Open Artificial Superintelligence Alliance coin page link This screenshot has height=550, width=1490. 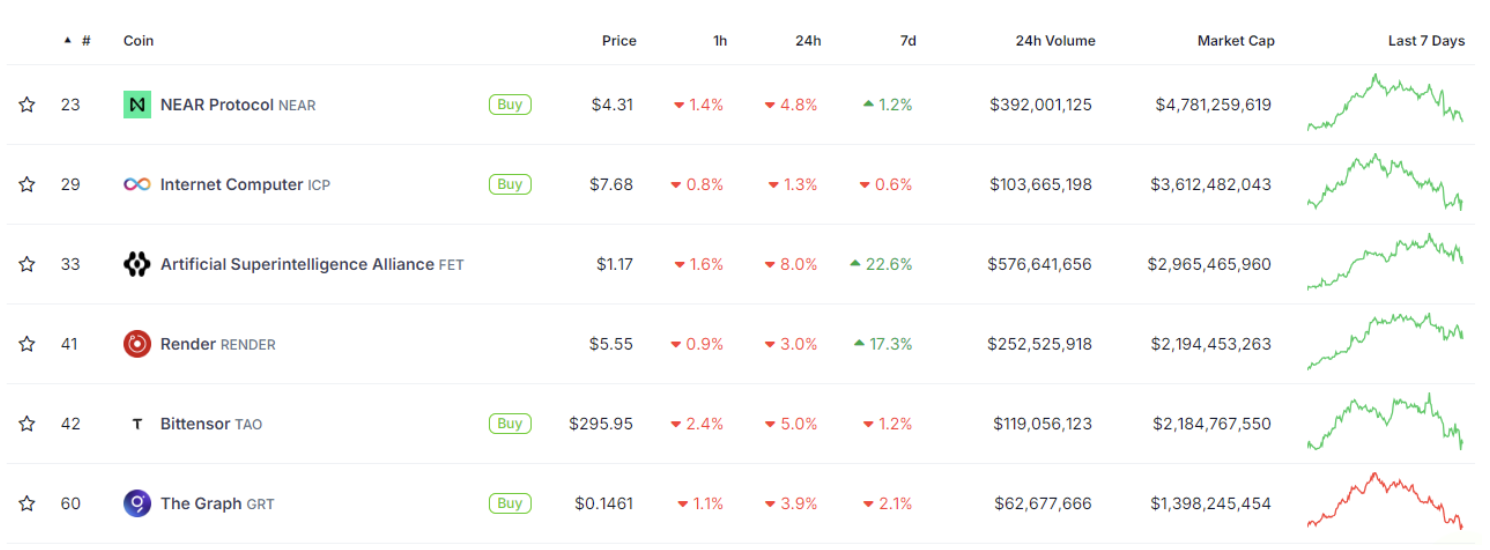297,264
